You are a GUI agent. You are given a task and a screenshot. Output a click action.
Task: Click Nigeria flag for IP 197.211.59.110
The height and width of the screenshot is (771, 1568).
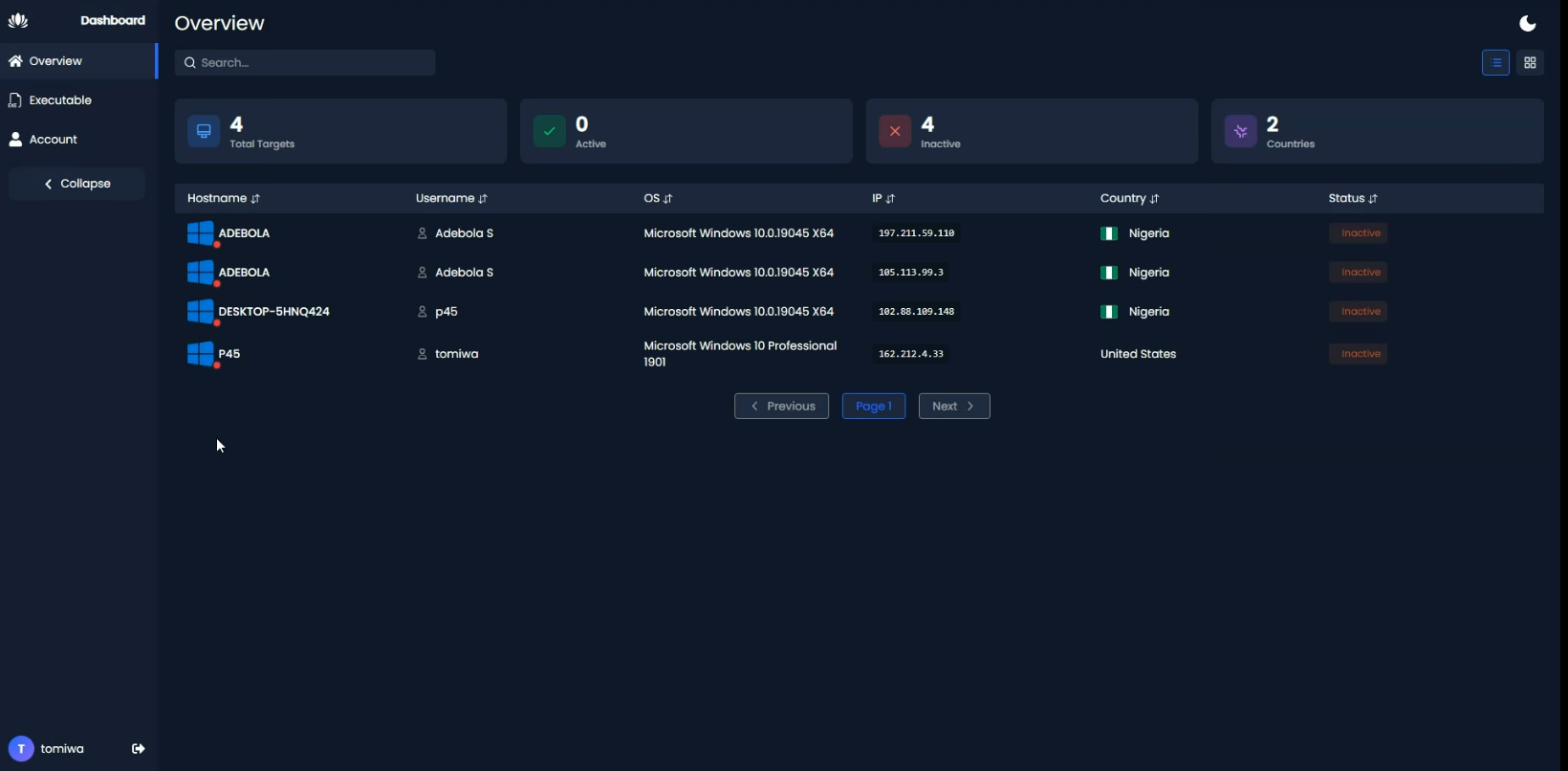(x=1109, y=233)
